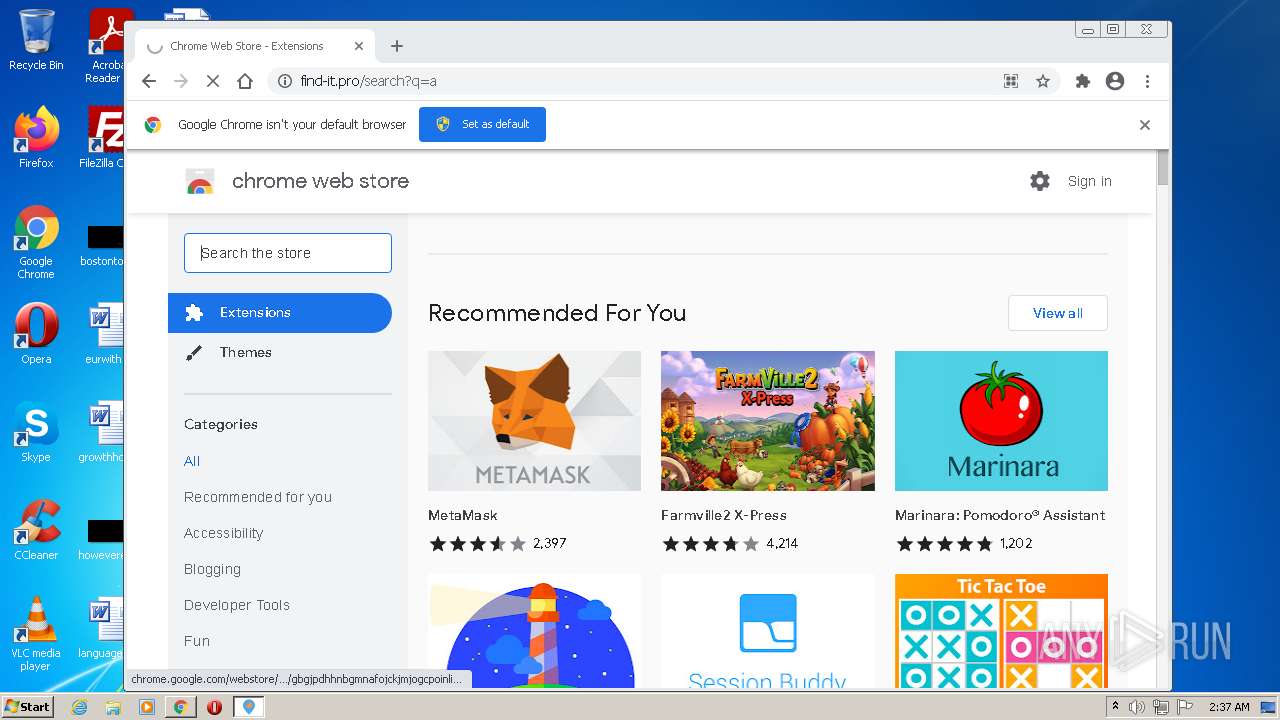Choose the Recommended for you category
Screen dimensions: 1280x720
(258, 497)
